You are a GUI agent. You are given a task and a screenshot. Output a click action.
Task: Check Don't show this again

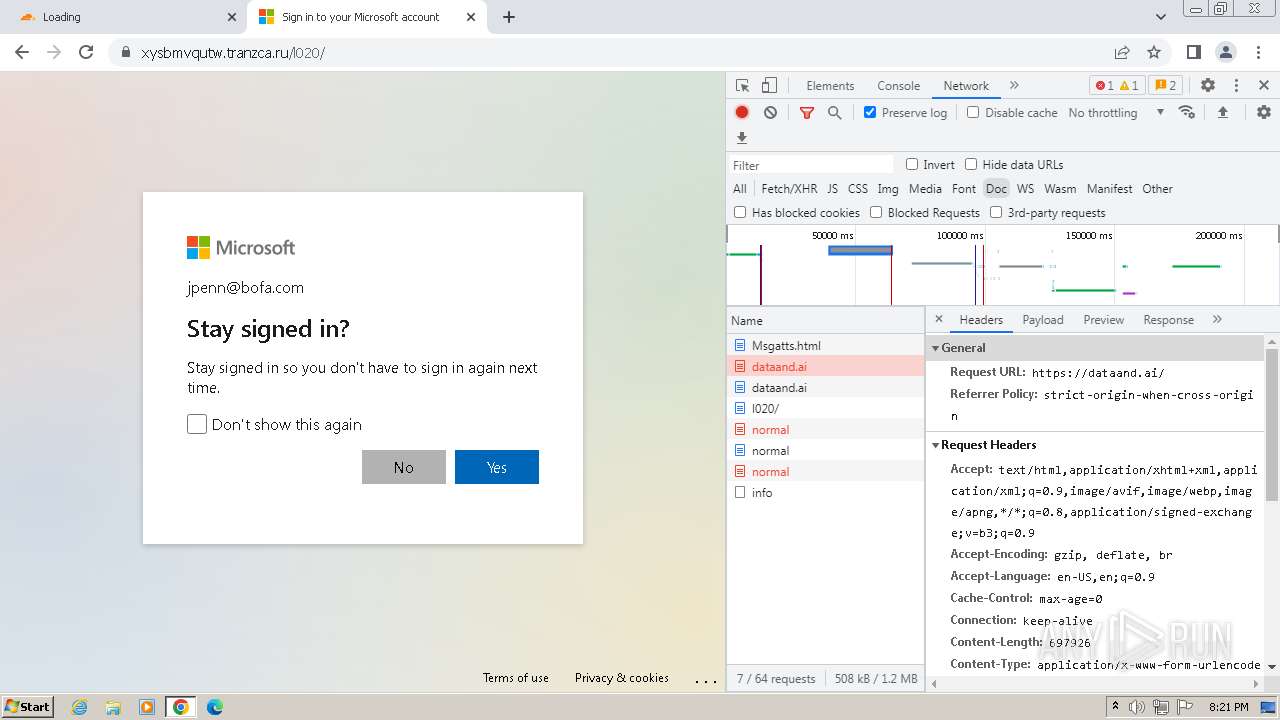tap(197, 424)
